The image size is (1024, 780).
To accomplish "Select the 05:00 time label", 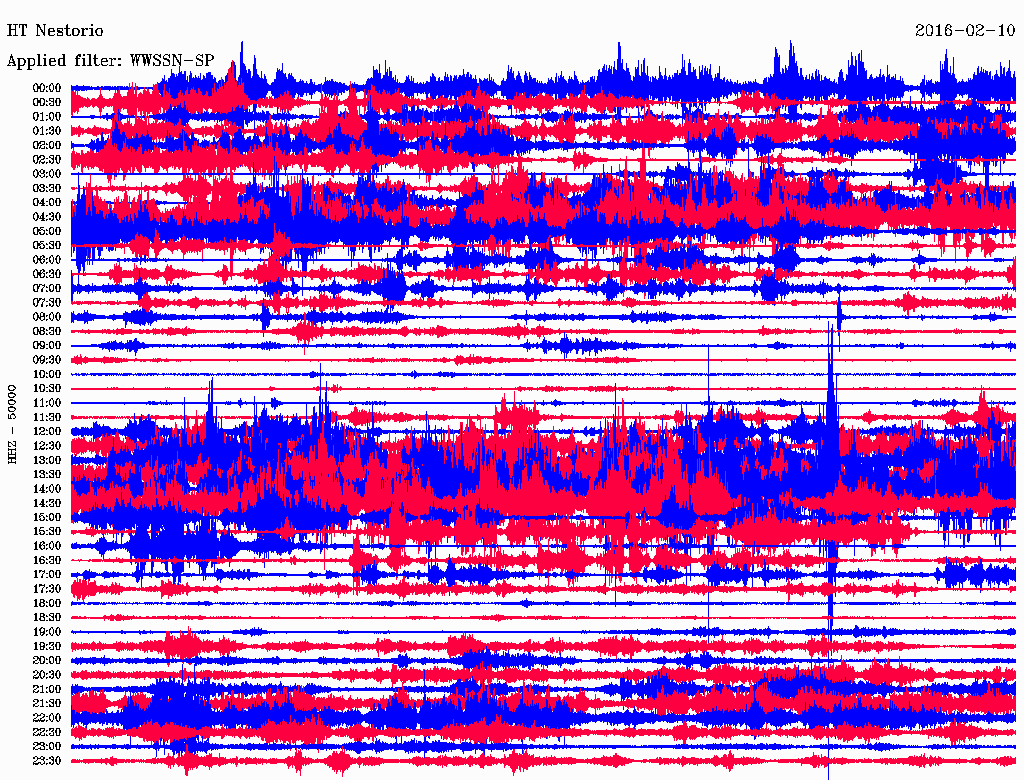I will click(x=47, y=231).
